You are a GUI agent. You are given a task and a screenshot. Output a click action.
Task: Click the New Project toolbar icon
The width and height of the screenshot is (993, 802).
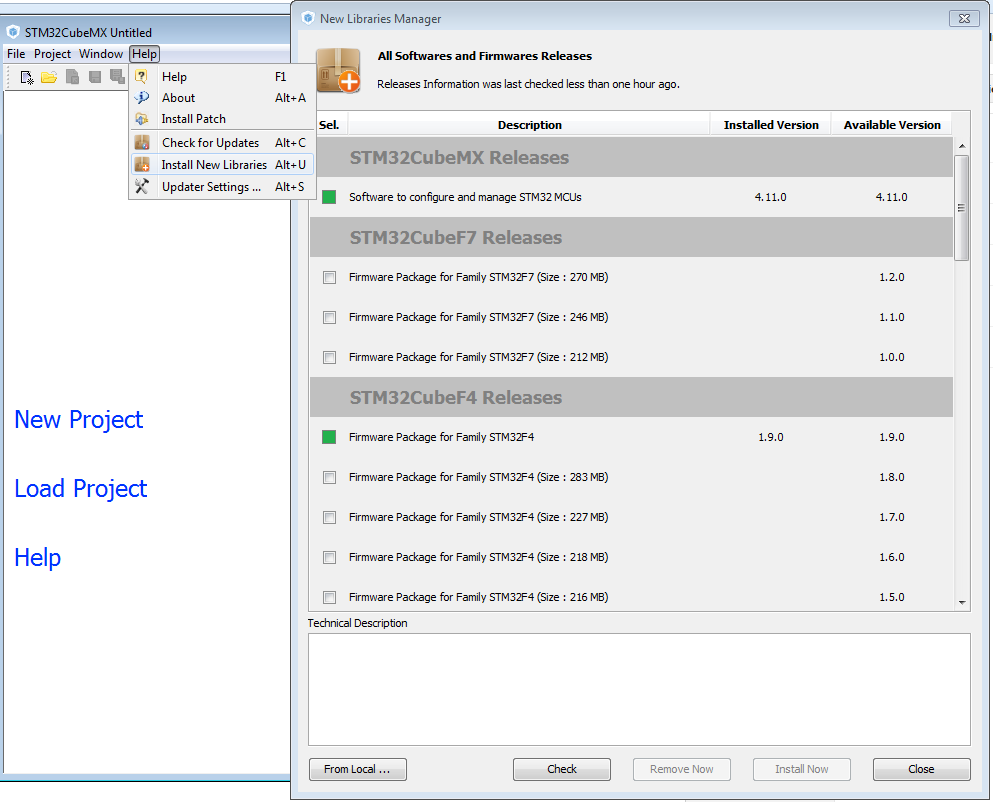27,77
